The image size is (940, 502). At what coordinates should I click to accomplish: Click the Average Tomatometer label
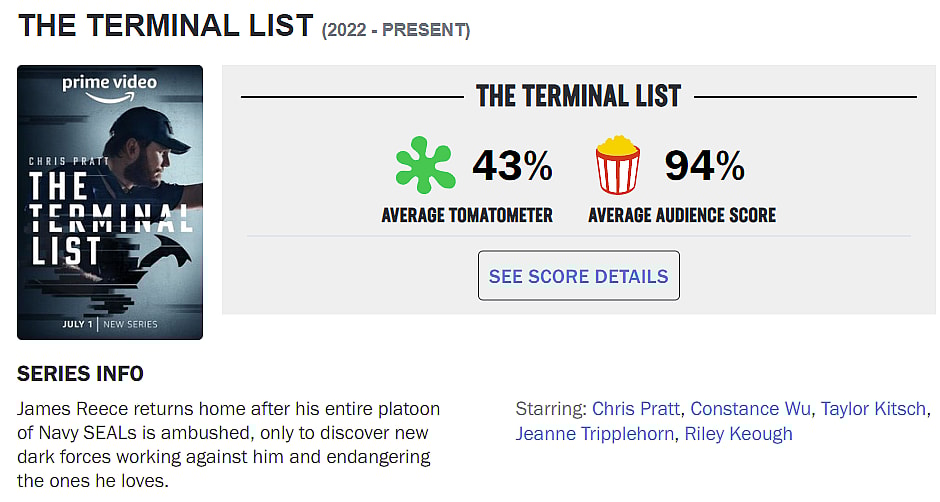(467, 215)
